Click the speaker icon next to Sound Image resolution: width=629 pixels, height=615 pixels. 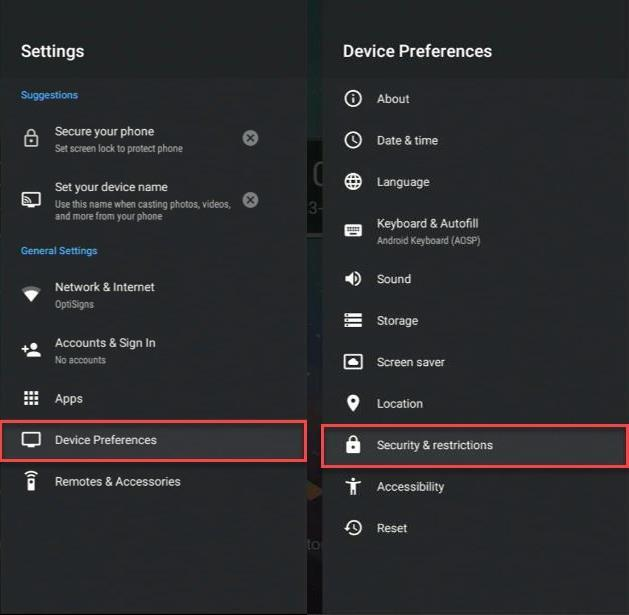pyautogui.click(x=353, y=279)
